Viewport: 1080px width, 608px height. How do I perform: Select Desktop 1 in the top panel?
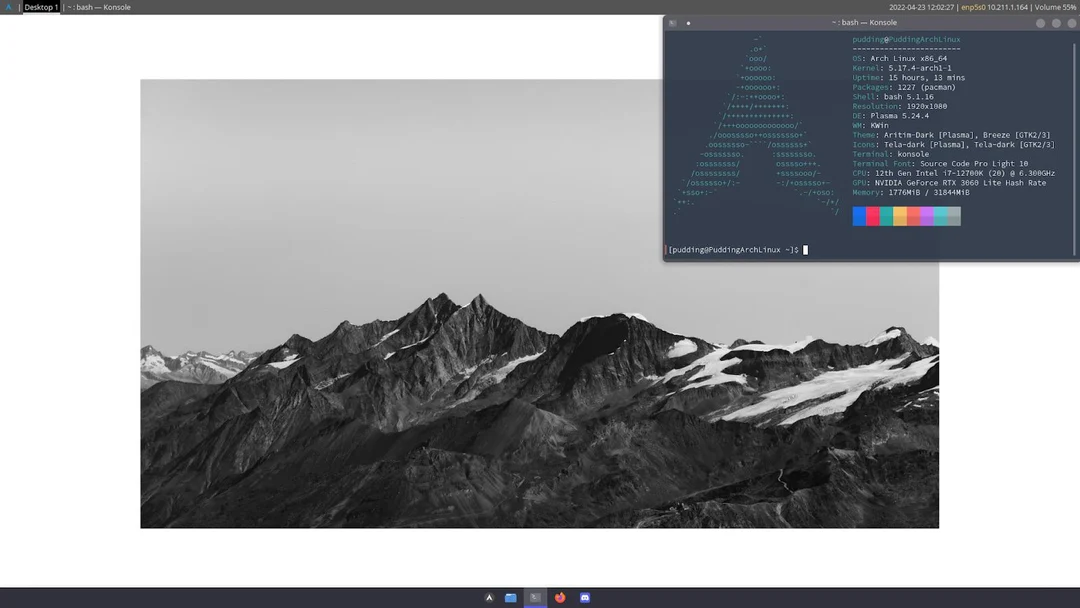40,7
